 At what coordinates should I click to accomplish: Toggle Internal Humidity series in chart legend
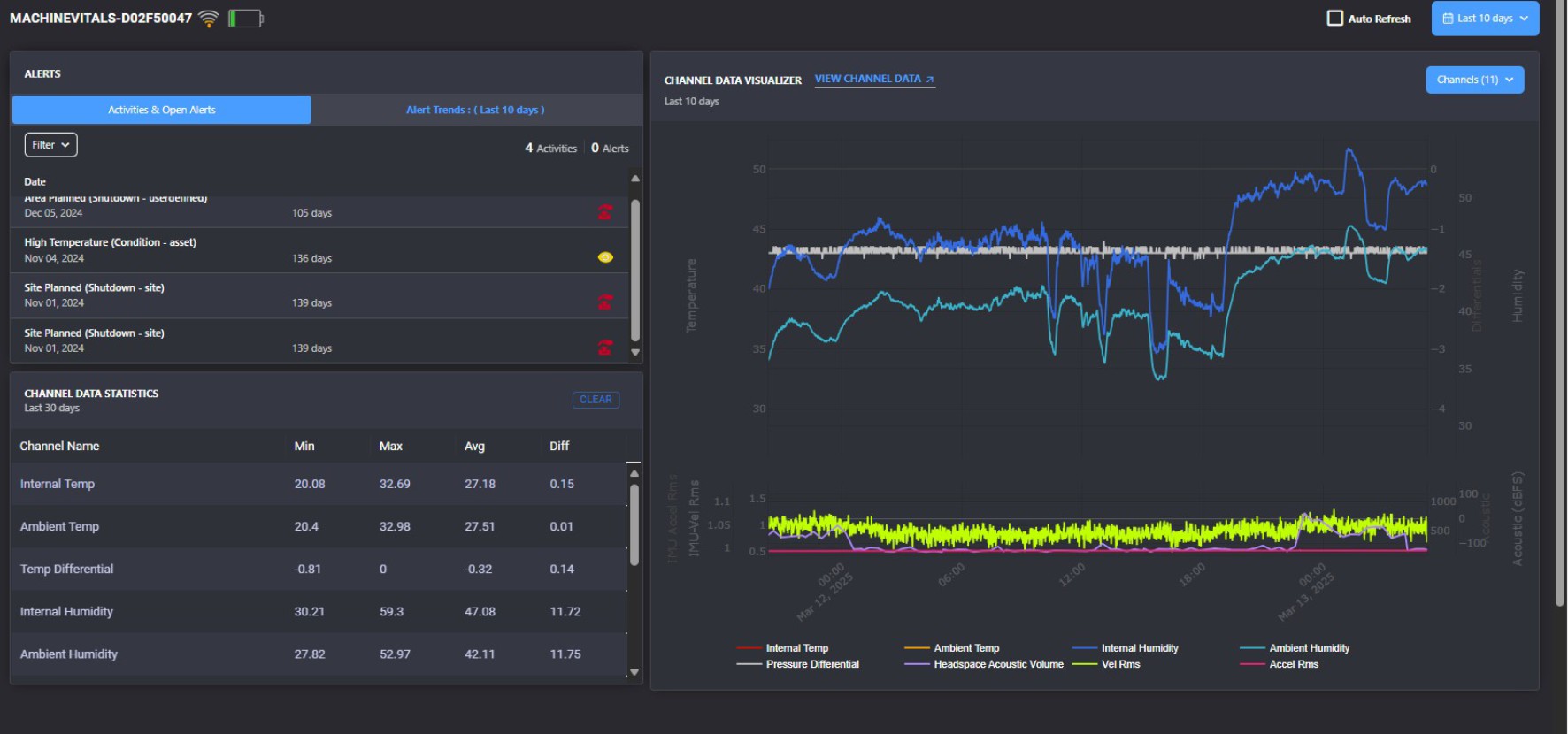1139,648
